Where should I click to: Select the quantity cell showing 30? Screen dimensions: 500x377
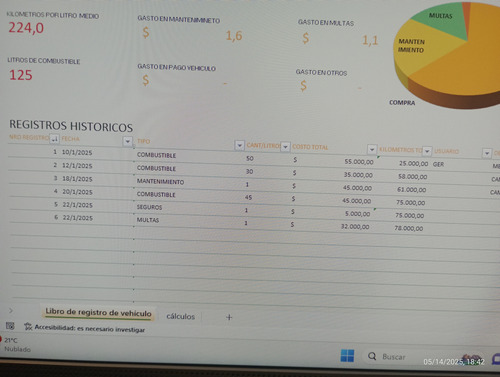click(249, 172)
